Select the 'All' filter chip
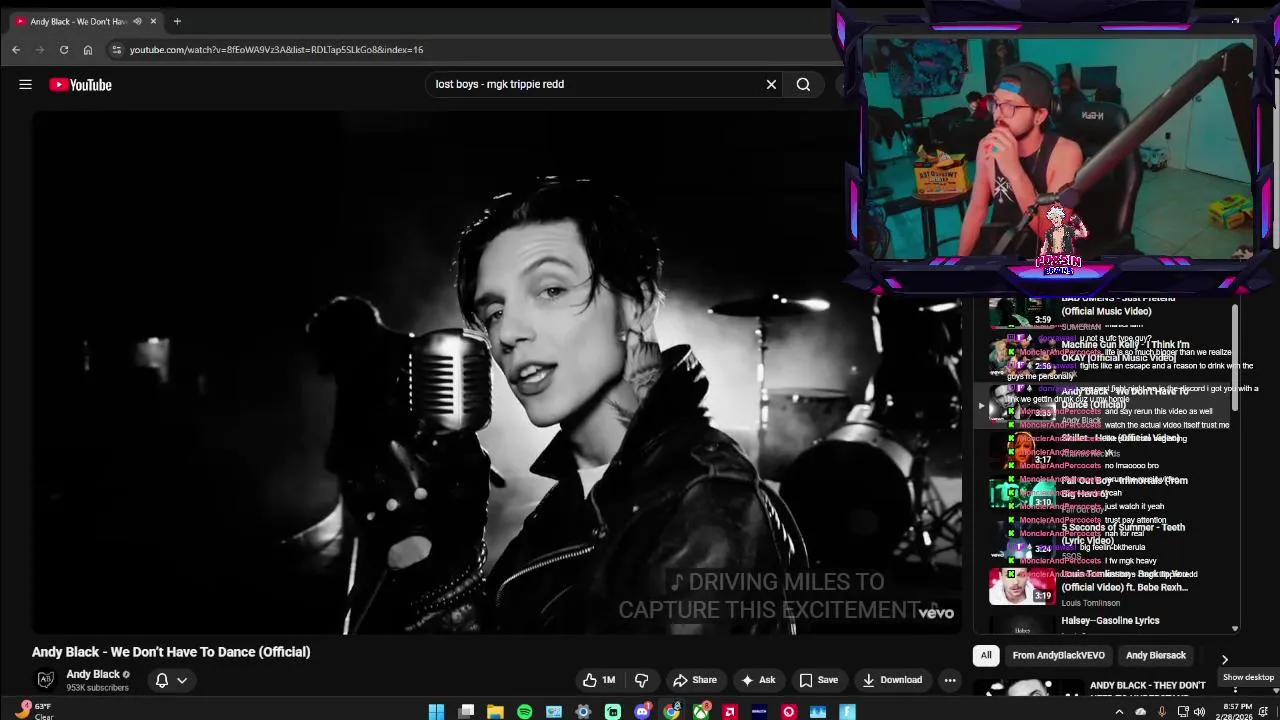This screenshot has height=720, width=1280. (x=986, y=655)
